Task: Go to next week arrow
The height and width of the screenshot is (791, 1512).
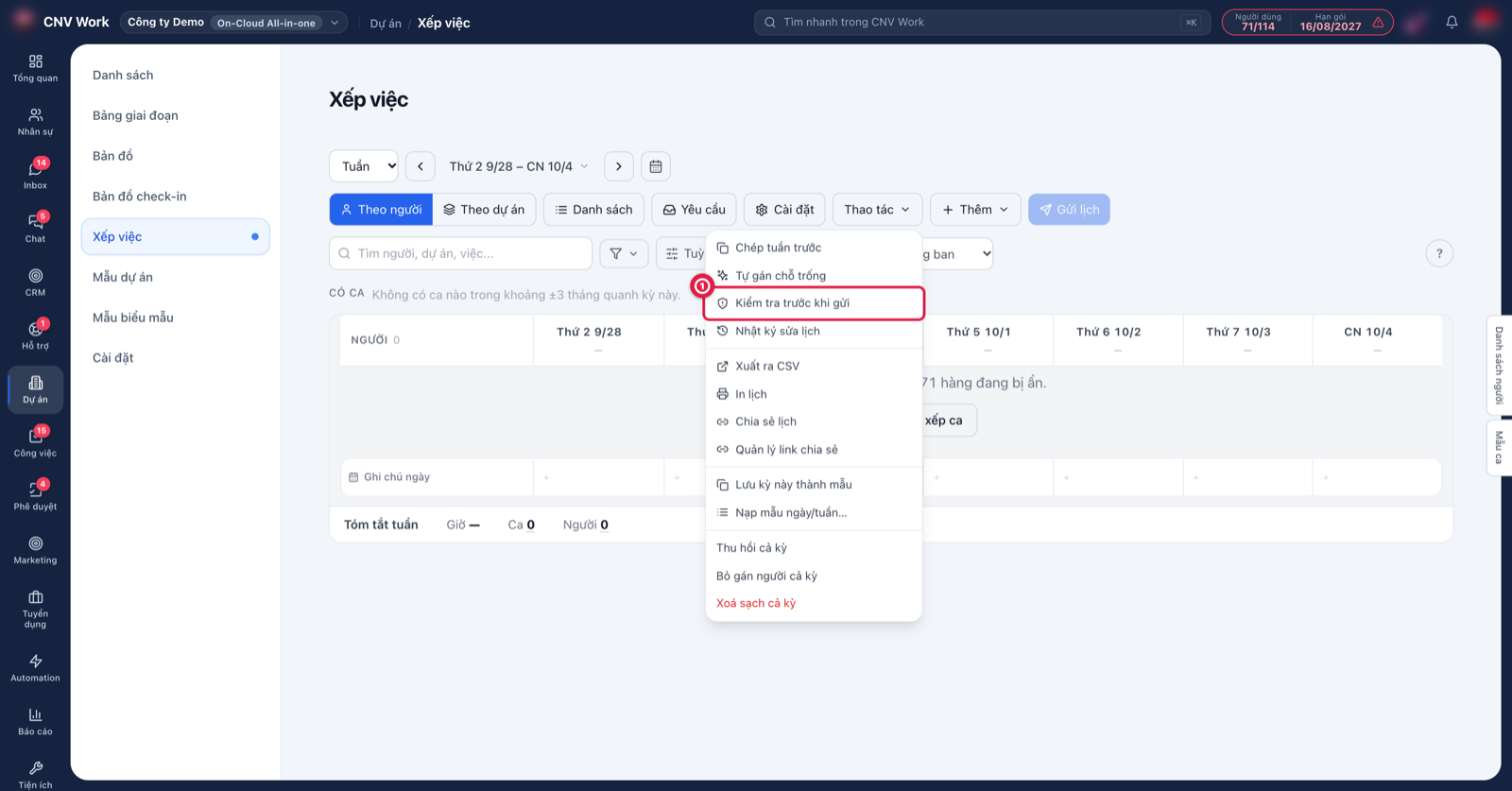Action: pos(619,166)
